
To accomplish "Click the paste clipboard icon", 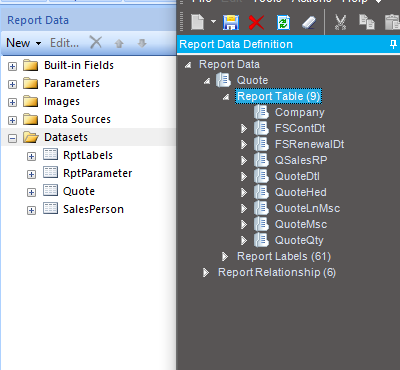I will [x=392, y=23].
